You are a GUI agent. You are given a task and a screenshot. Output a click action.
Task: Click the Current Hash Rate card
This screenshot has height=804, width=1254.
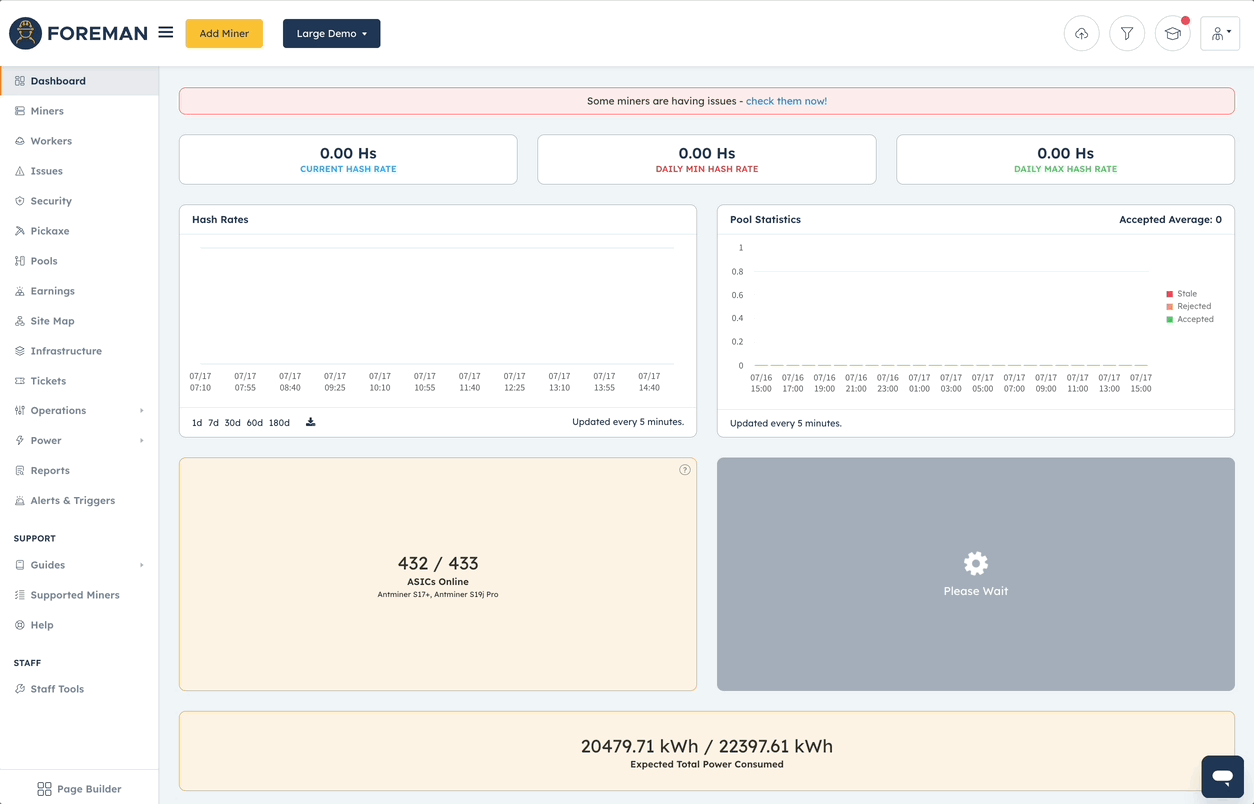click(x=348, y=160)
